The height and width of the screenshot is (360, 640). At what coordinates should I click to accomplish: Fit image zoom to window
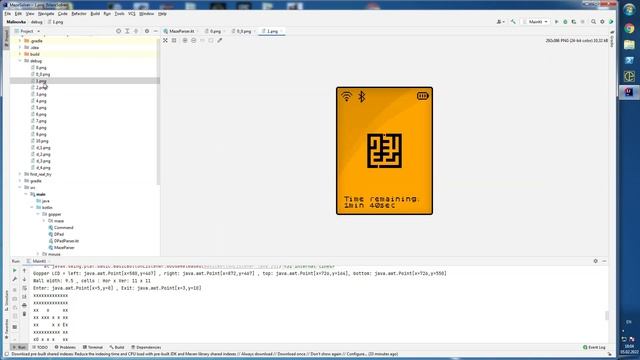coord(211,40)
